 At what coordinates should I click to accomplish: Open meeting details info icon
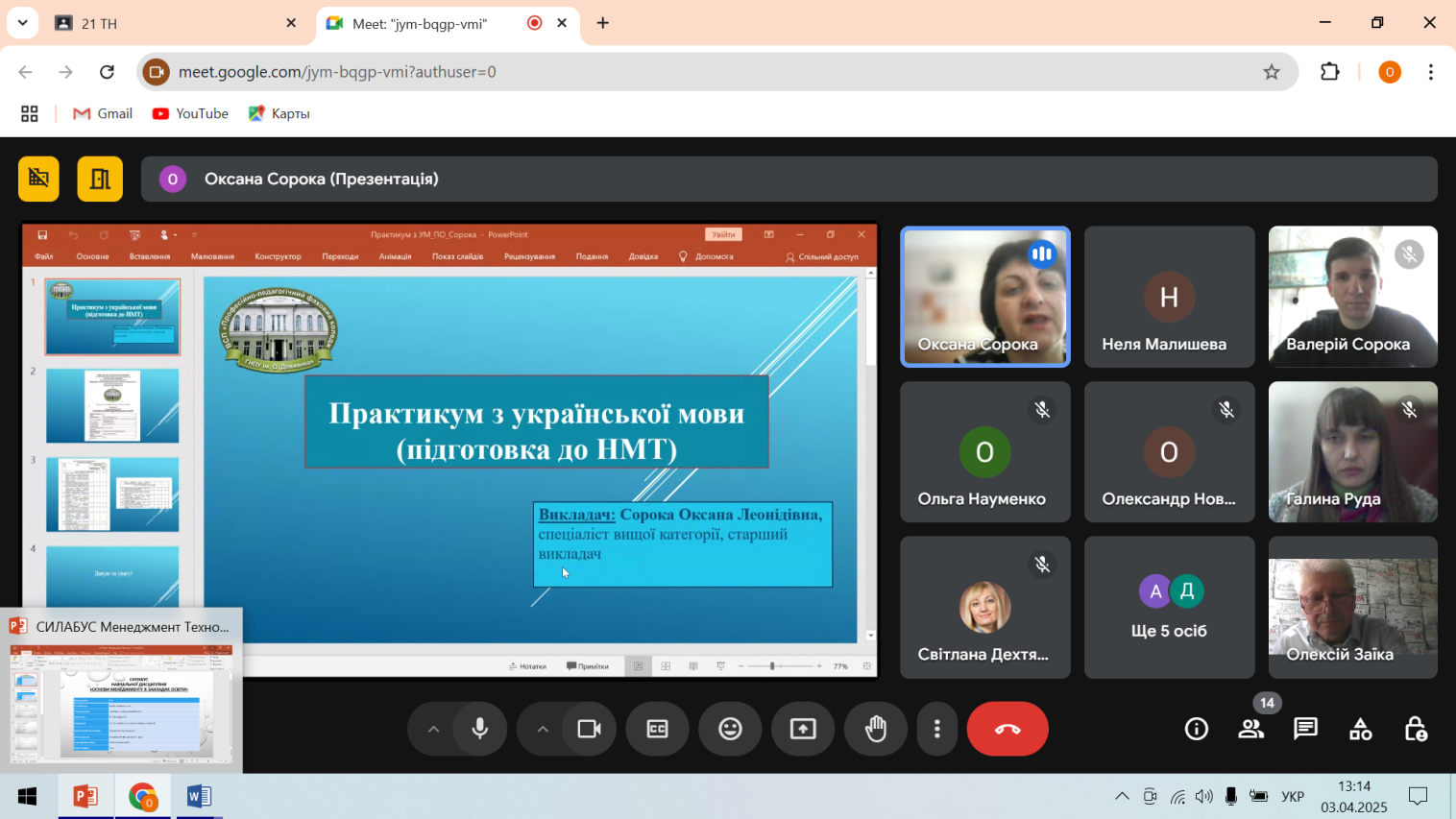pos(1196,729)
